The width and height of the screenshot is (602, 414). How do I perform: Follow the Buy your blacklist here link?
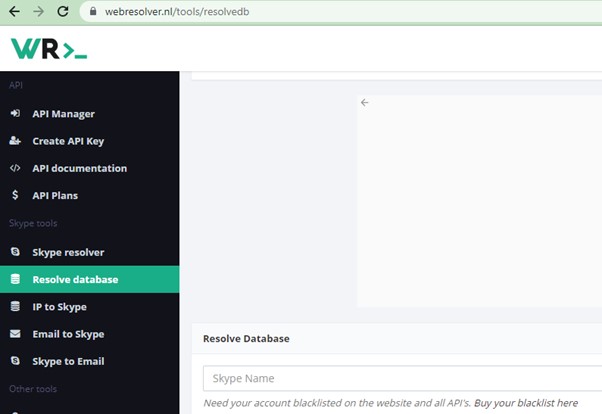526,403
